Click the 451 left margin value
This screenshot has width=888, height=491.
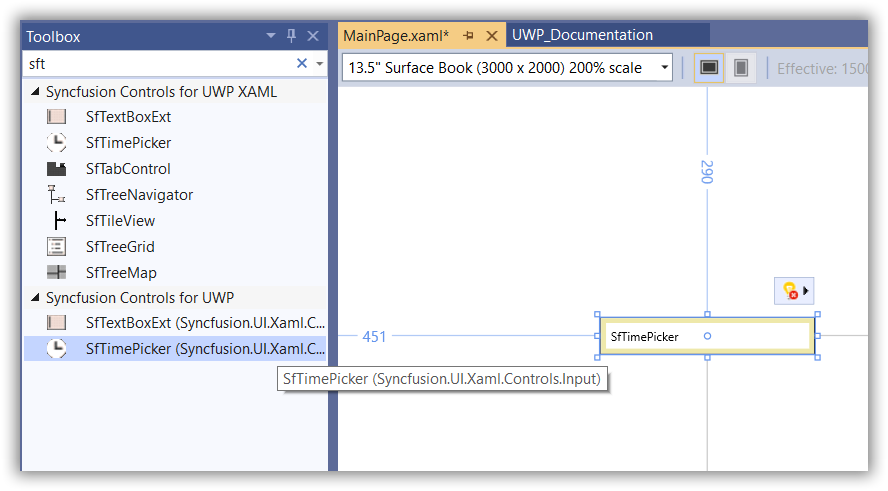374,337
